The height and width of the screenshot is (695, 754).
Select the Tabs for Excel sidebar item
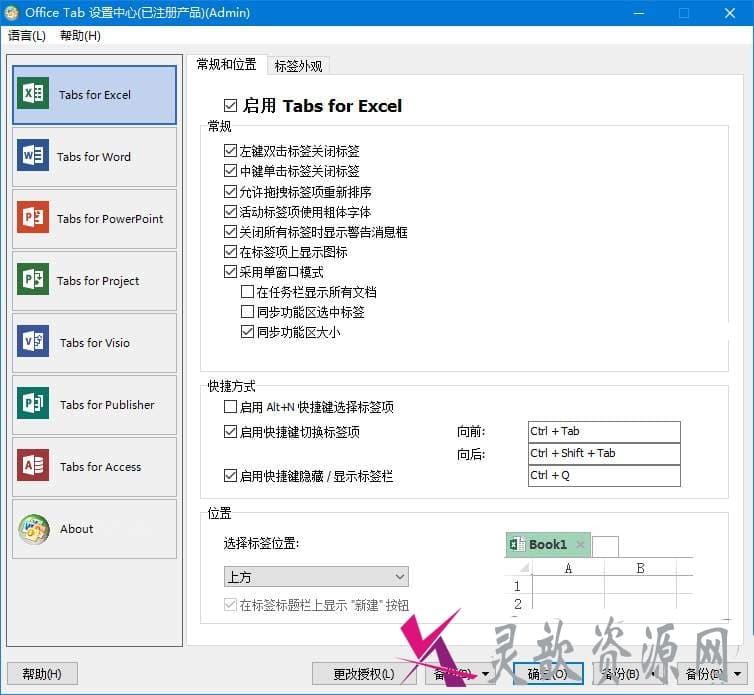coord(94,95)
